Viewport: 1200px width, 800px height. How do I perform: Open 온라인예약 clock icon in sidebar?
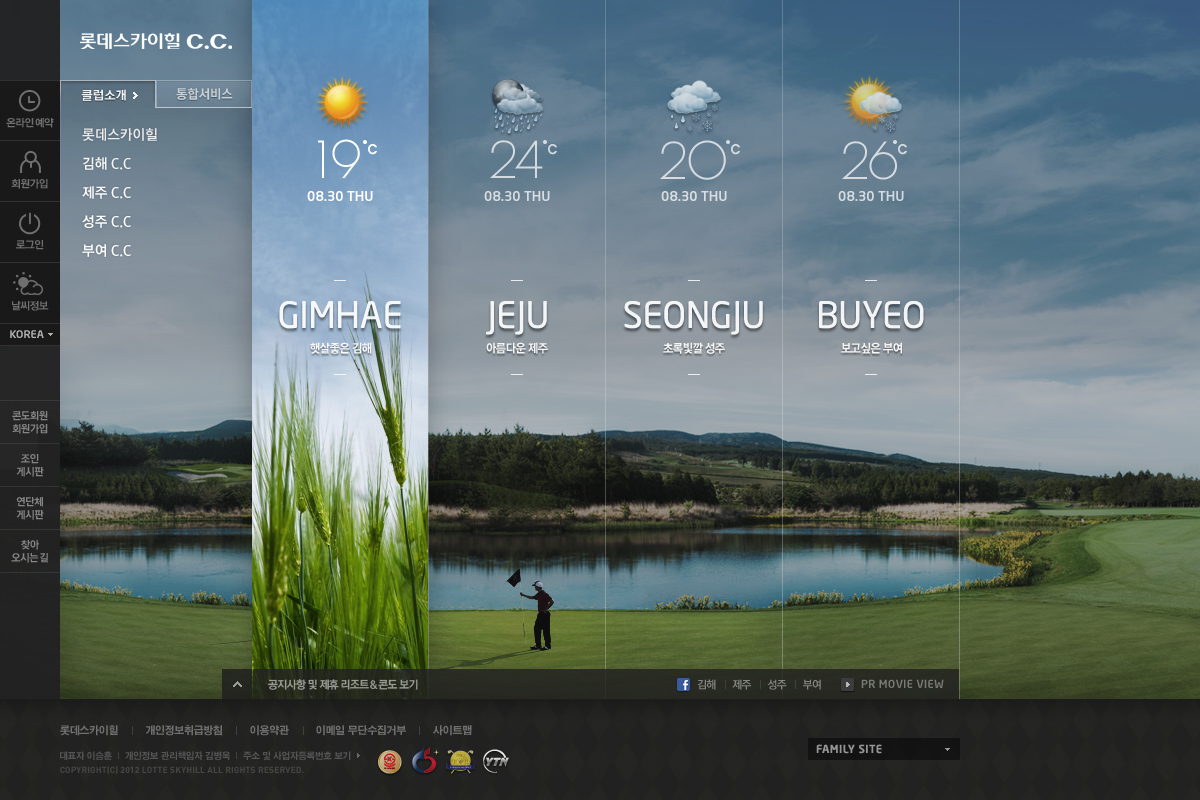(x=30, y=101)
